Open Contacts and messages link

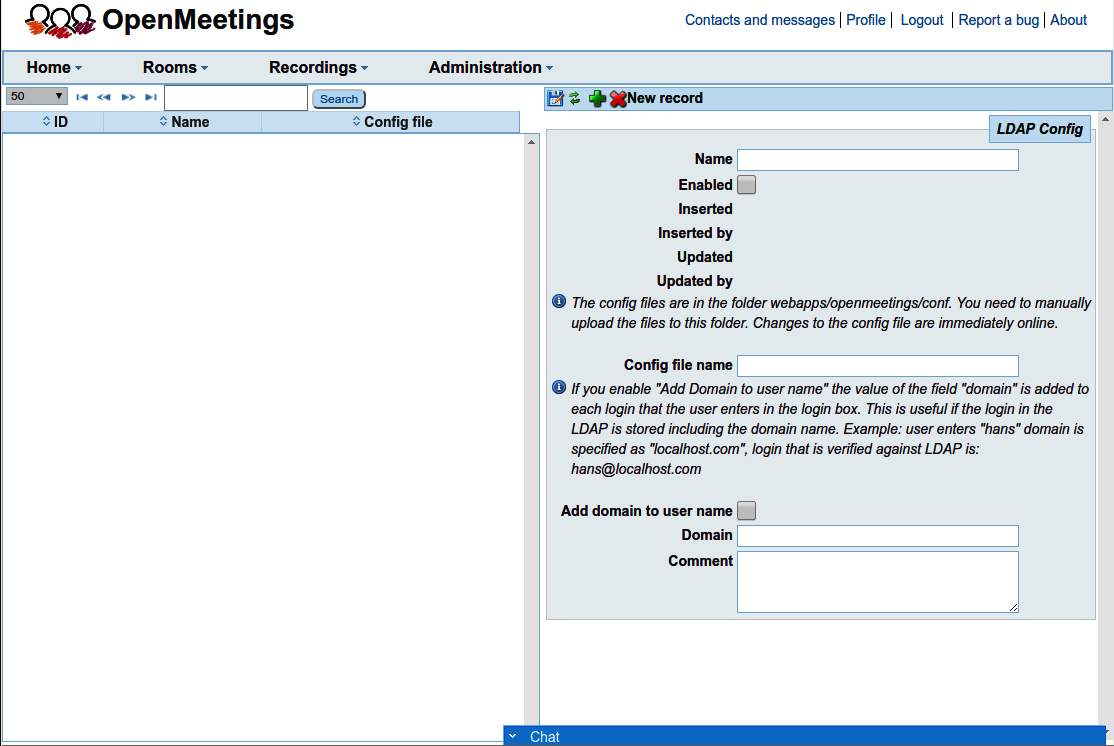759,20
